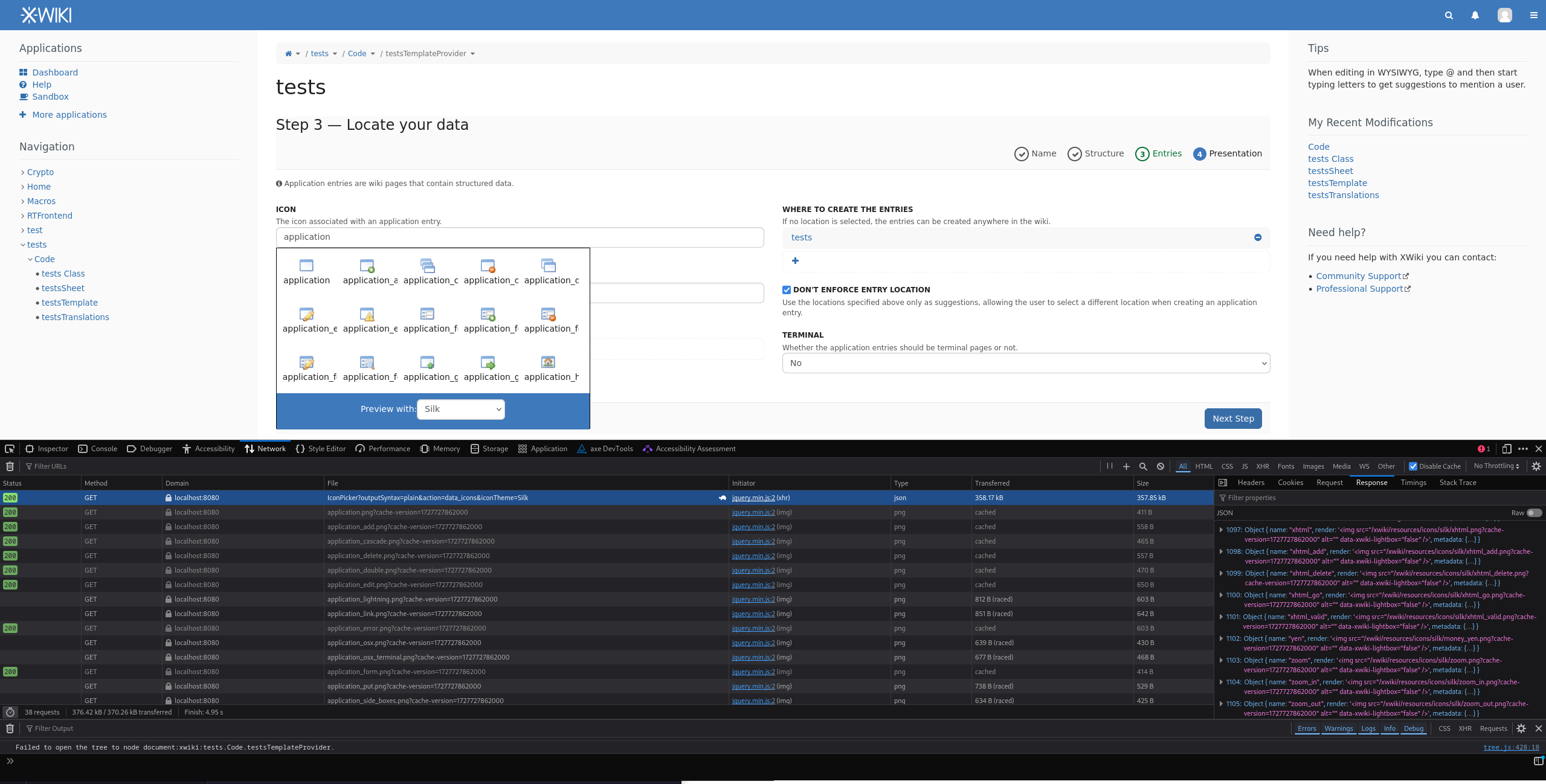The height and width of the screenshot is (784, 1546).
Task: Add a new entry location with plus icon
Action: click(795, 261)
